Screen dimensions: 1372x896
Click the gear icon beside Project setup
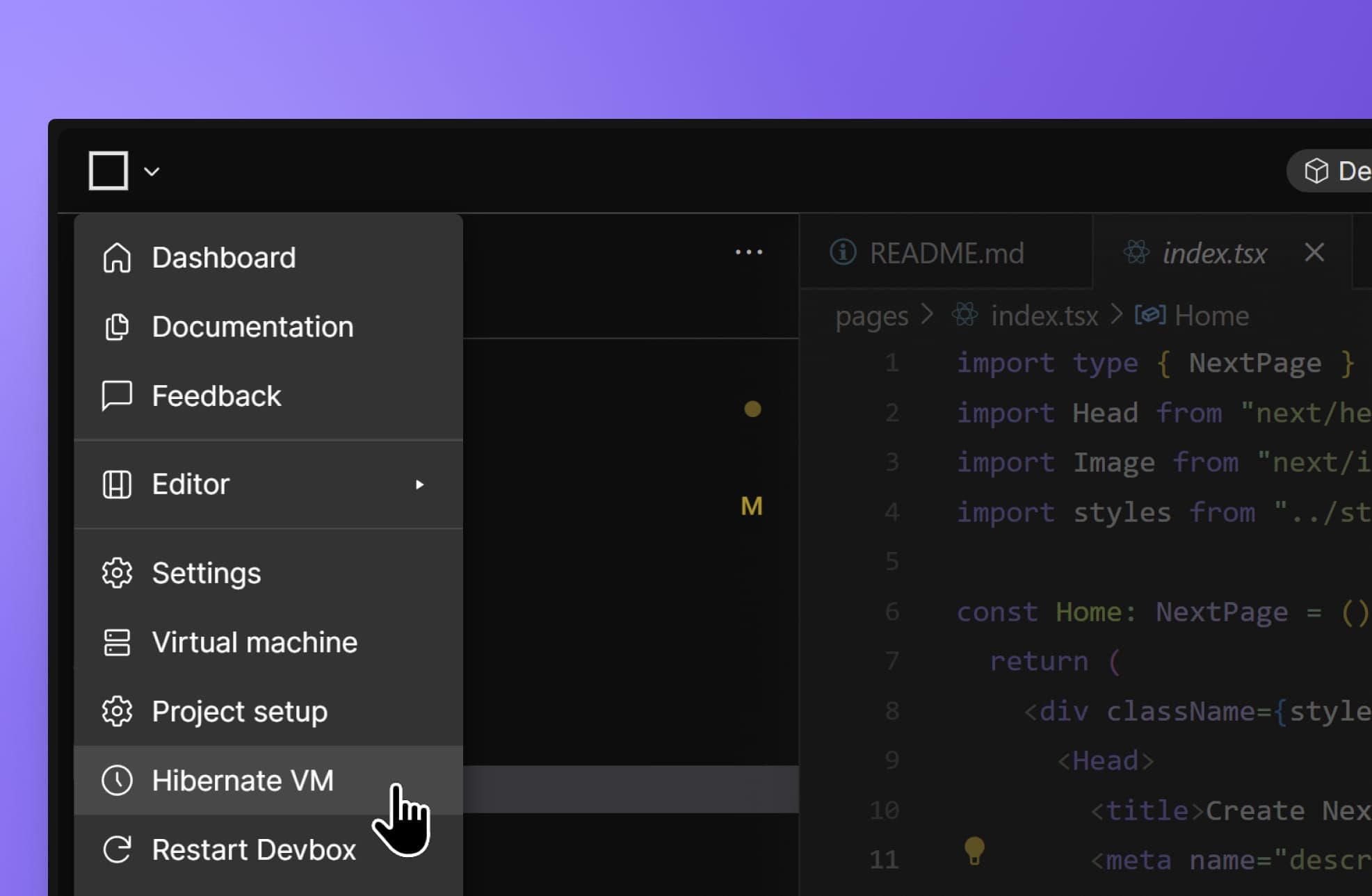point(118,711)
